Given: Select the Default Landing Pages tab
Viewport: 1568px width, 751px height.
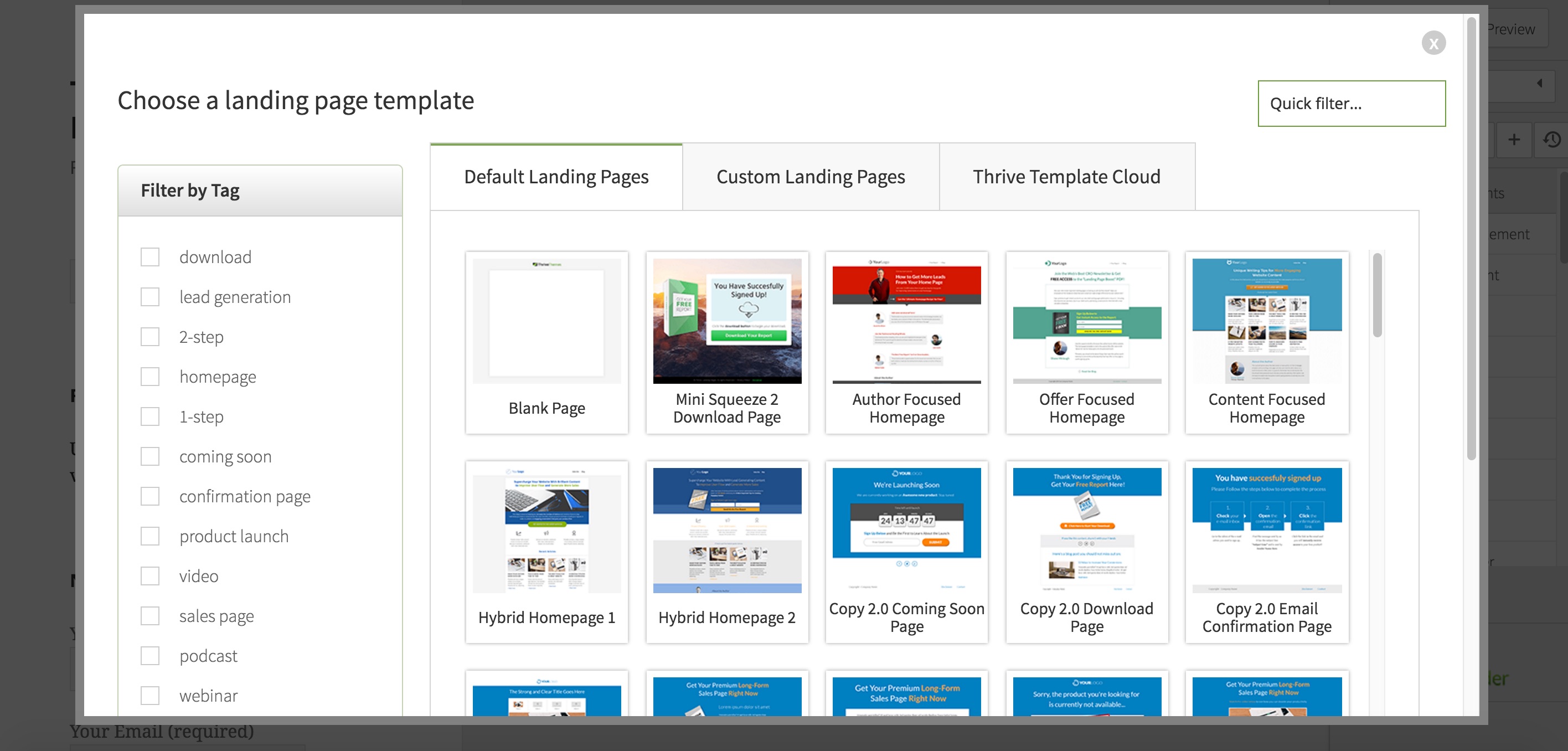Looking at the screenshot, I should click(556, 177).
